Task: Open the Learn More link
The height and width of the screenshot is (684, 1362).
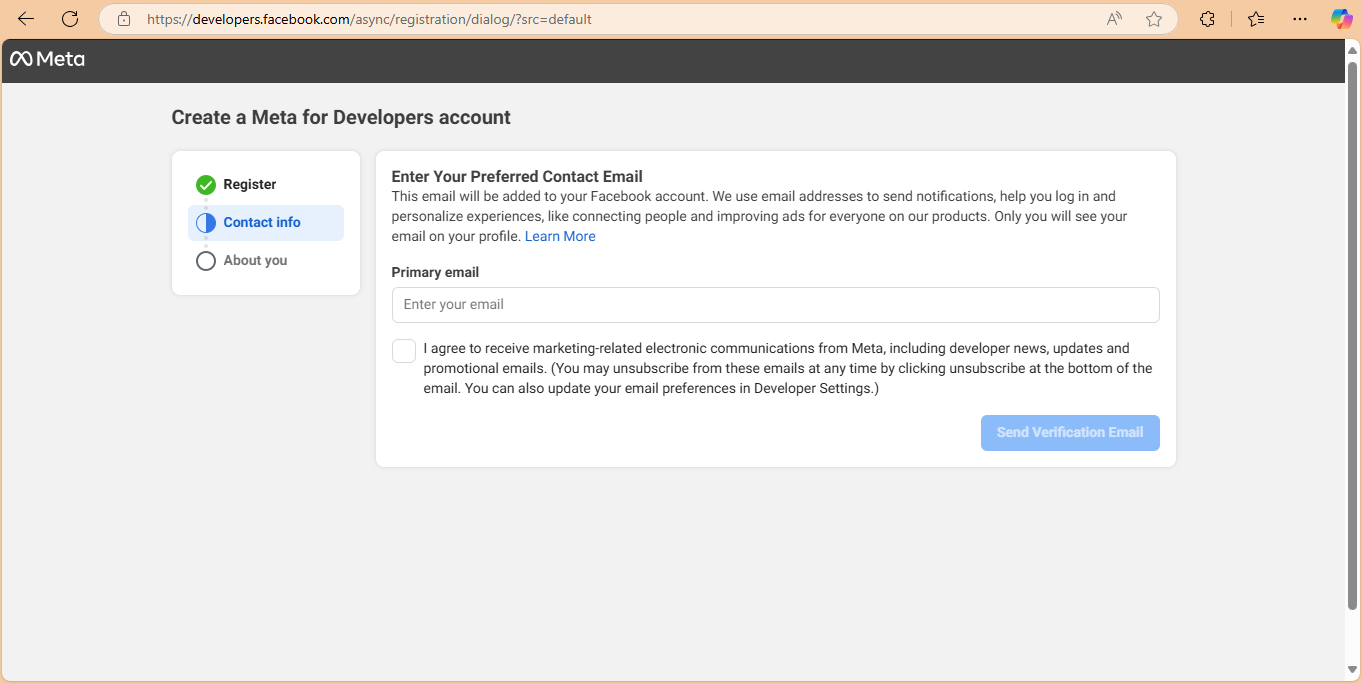Action: [x=559, y=236]
